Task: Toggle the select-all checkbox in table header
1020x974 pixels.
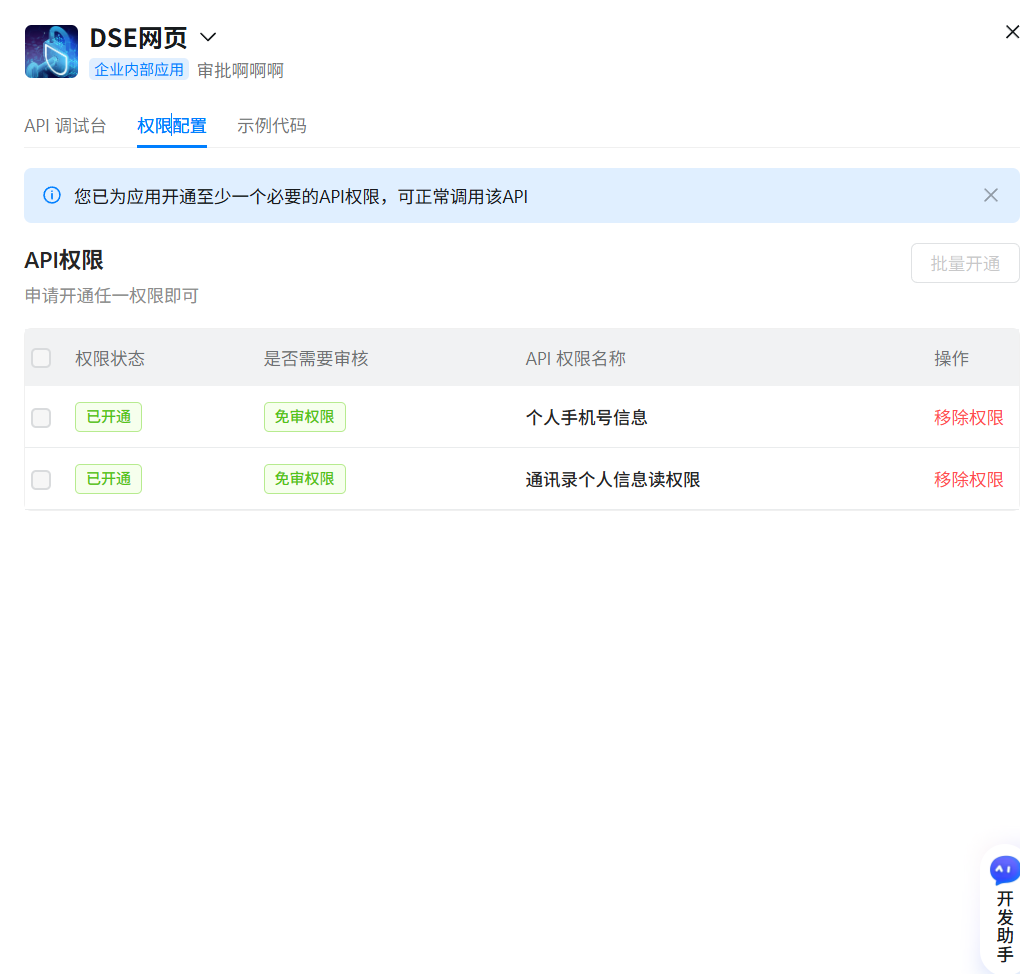Action: point(41,358)
